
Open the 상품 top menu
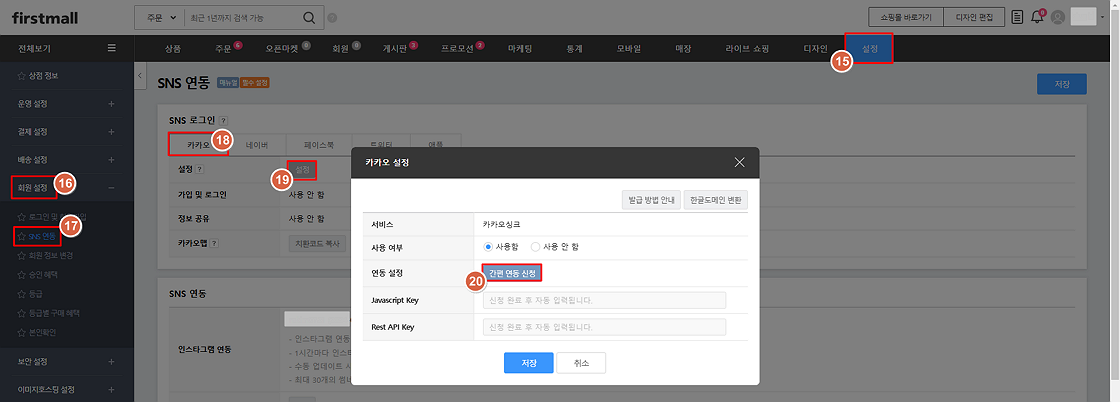[172, 49]
